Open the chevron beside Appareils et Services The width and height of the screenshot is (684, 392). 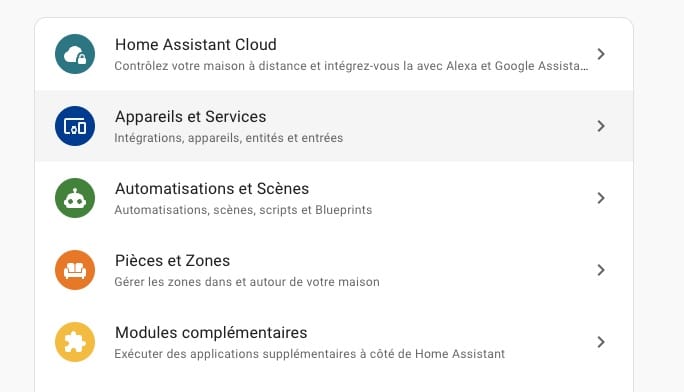pos(601,126)
